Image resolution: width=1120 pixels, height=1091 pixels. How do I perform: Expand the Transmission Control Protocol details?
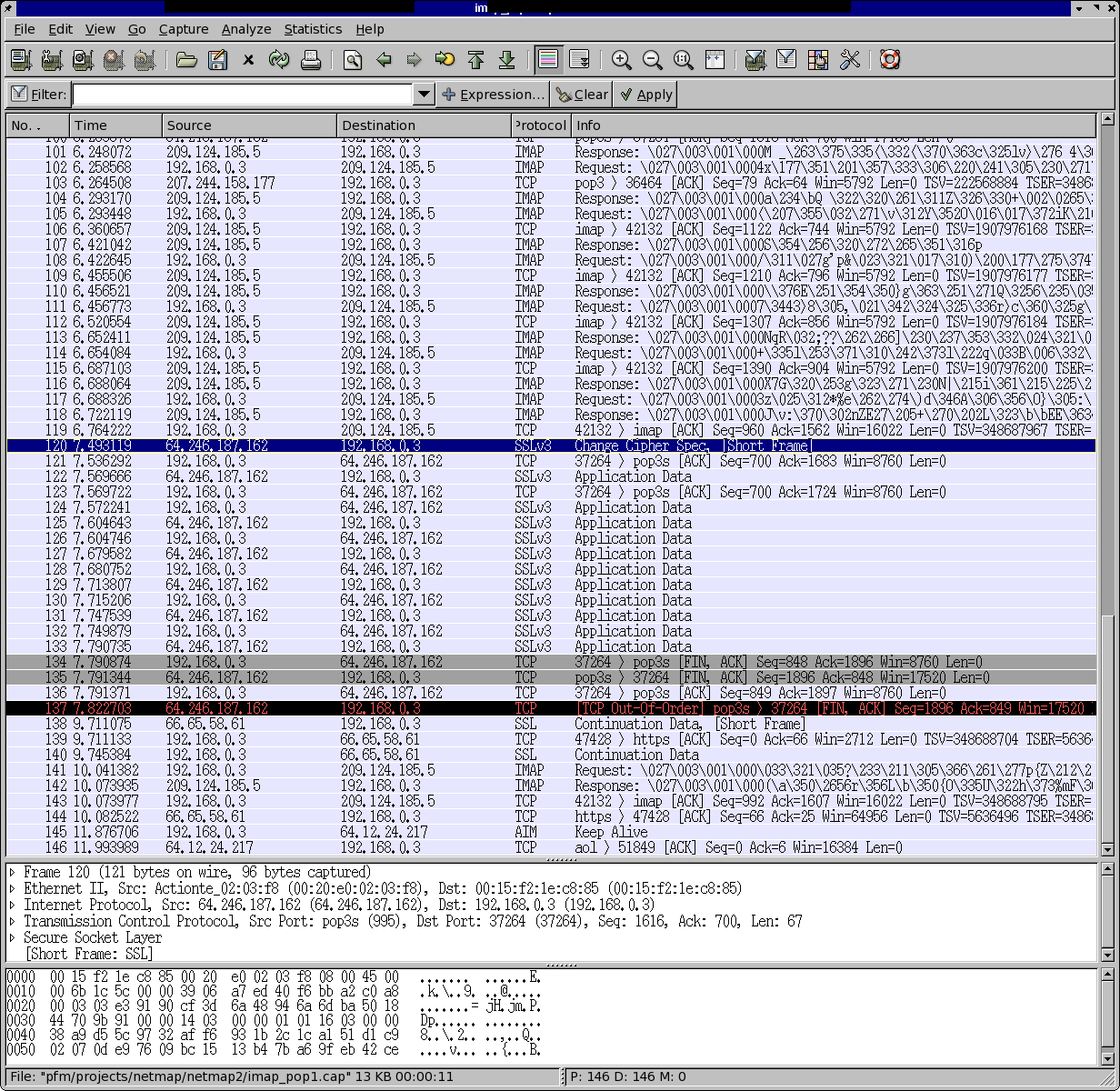pos(13,921)
